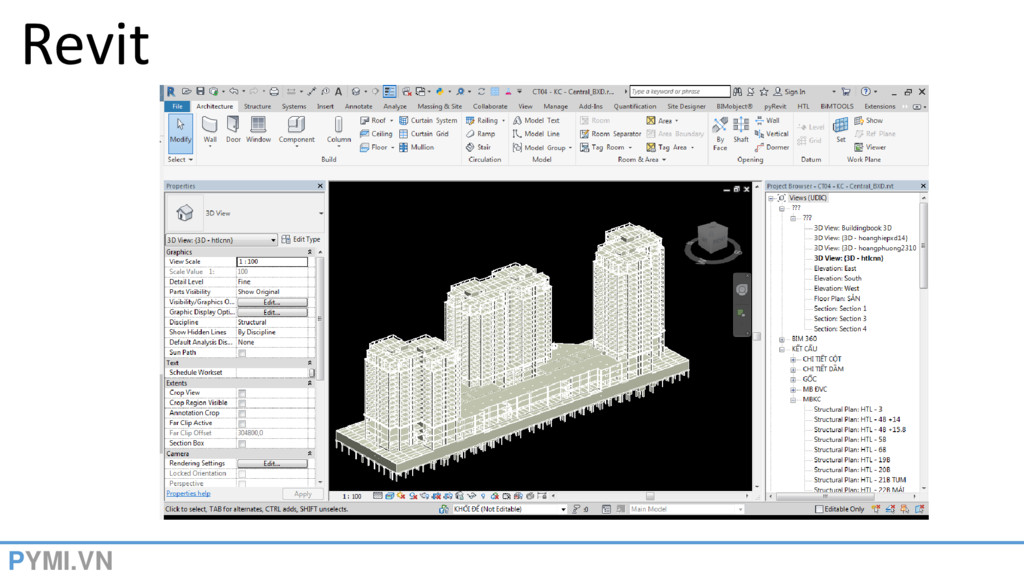Viewport: 1024px width, 576px height.
Task: Click the ViewCube in 3D view
Action: click(x=712, y=238)
